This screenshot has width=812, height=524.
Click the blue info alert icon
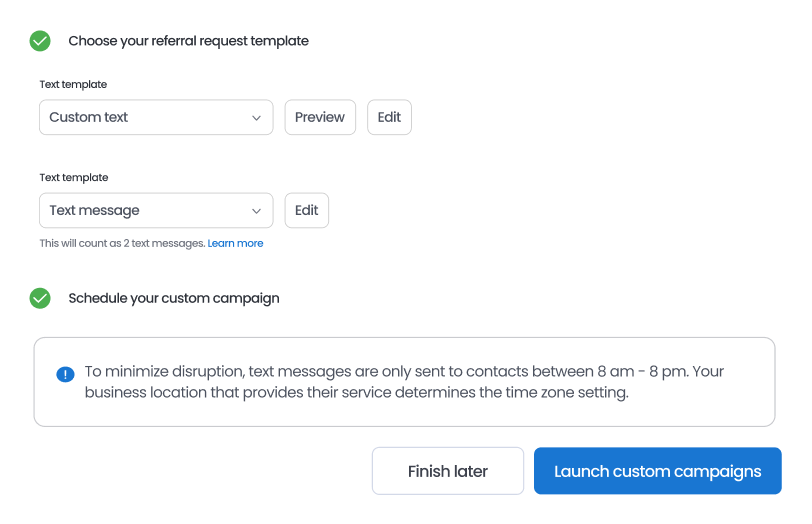(x=65, y=374)
